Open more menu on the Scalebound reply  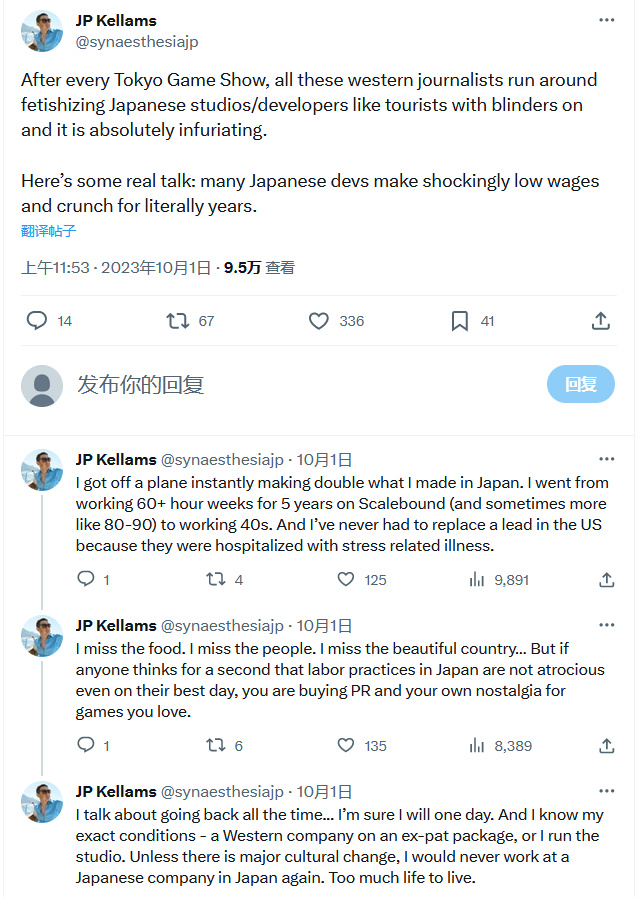pos(607,460)
